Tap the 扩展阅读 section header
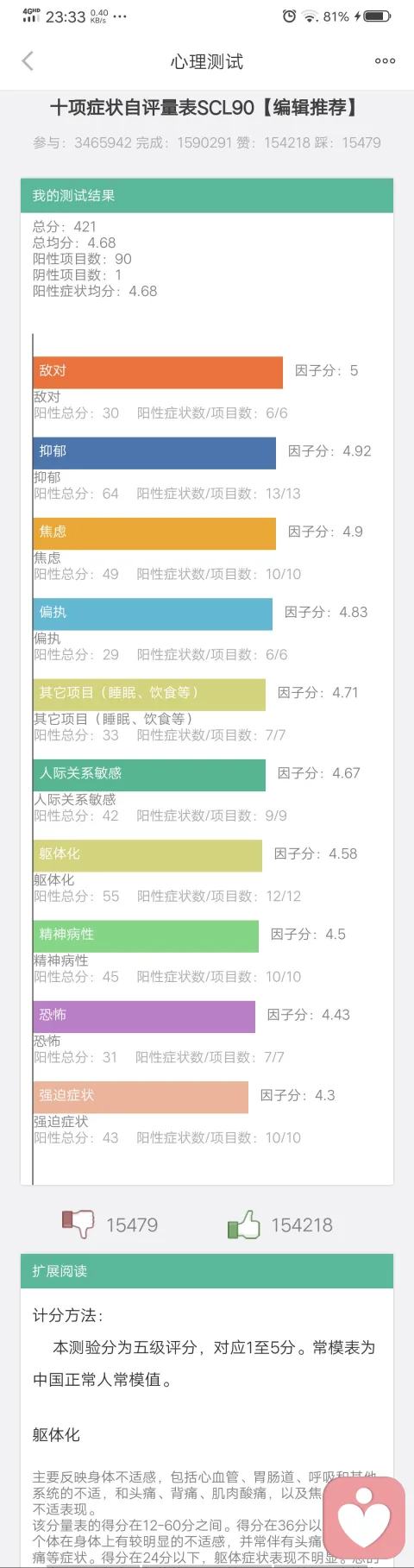The width and height of the screenshot is (414, 1568). tap(207, 1271)
